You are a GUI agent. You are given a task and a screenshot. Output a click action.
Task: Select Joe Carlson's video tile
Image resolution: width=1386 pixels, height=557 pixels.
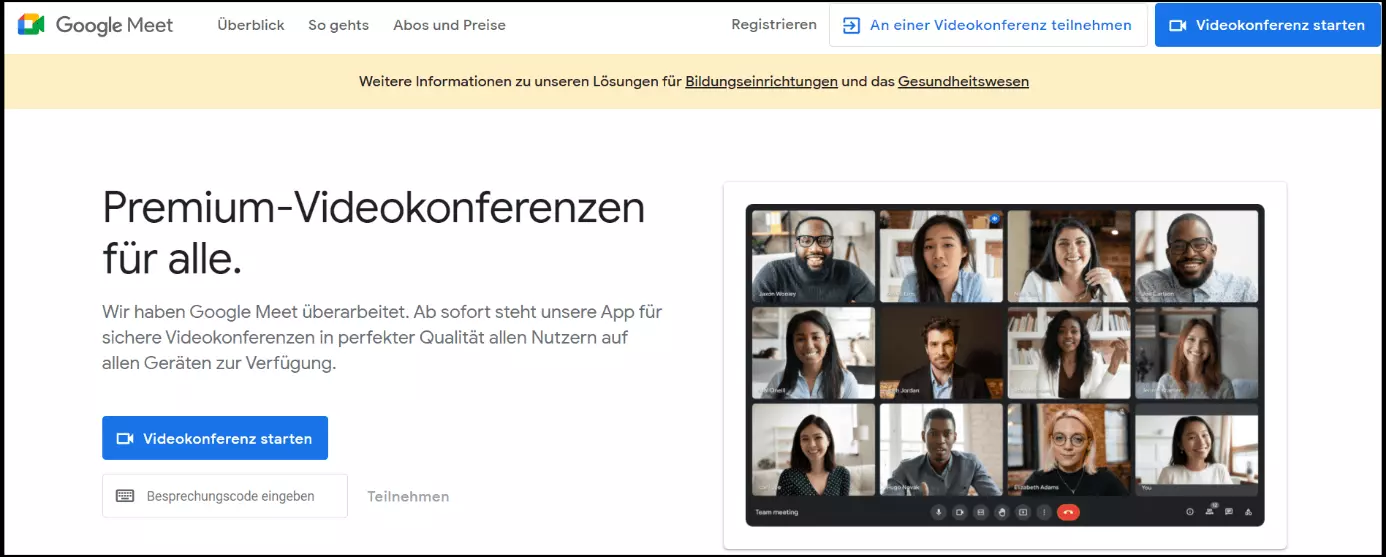click(x=1196, y=256)
